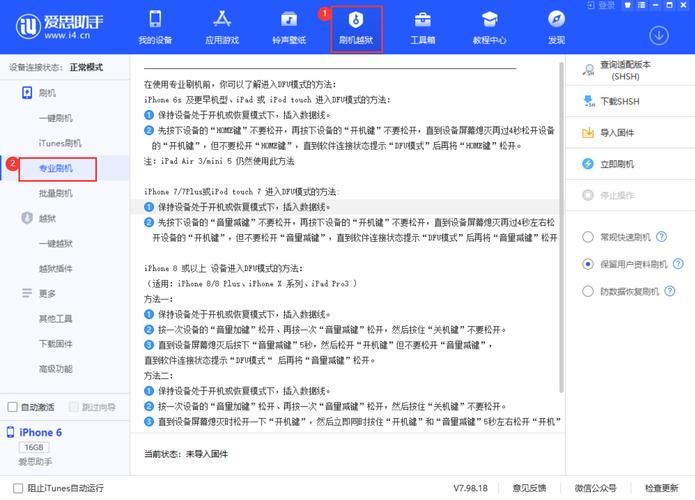This screenshot has width=695, height=500.
Task: Select 越狱插件 in sidebar
Action: (56, 269)
